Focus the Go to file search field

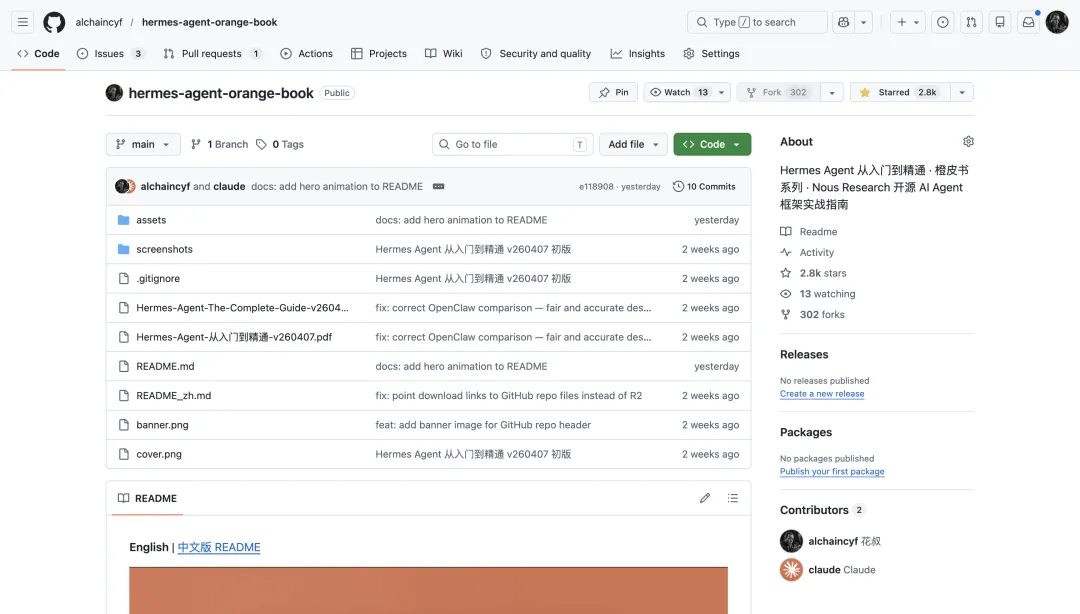[x=512, y=144]
